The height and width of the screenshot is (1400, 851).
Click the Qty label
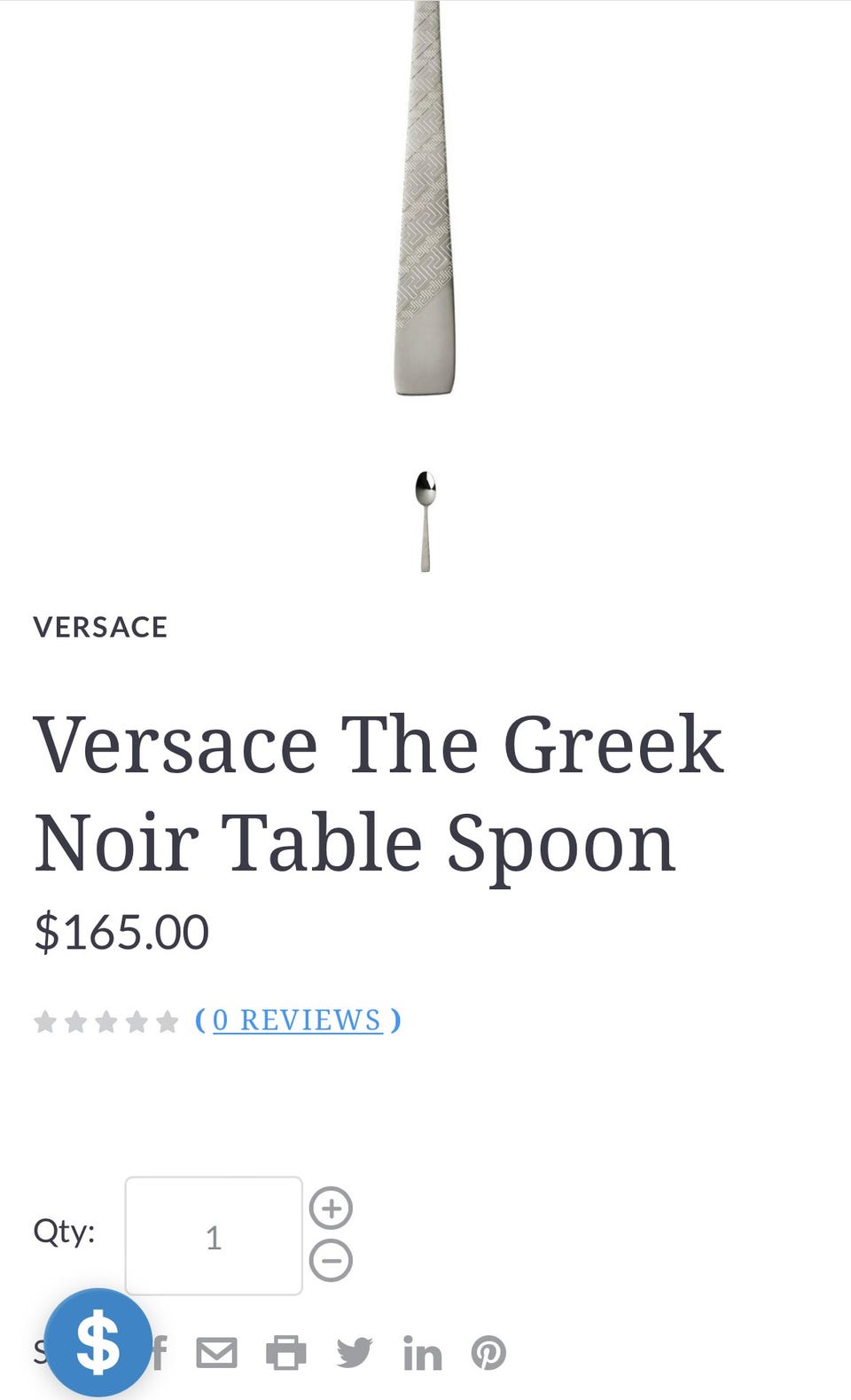[x=64, y=1231]
